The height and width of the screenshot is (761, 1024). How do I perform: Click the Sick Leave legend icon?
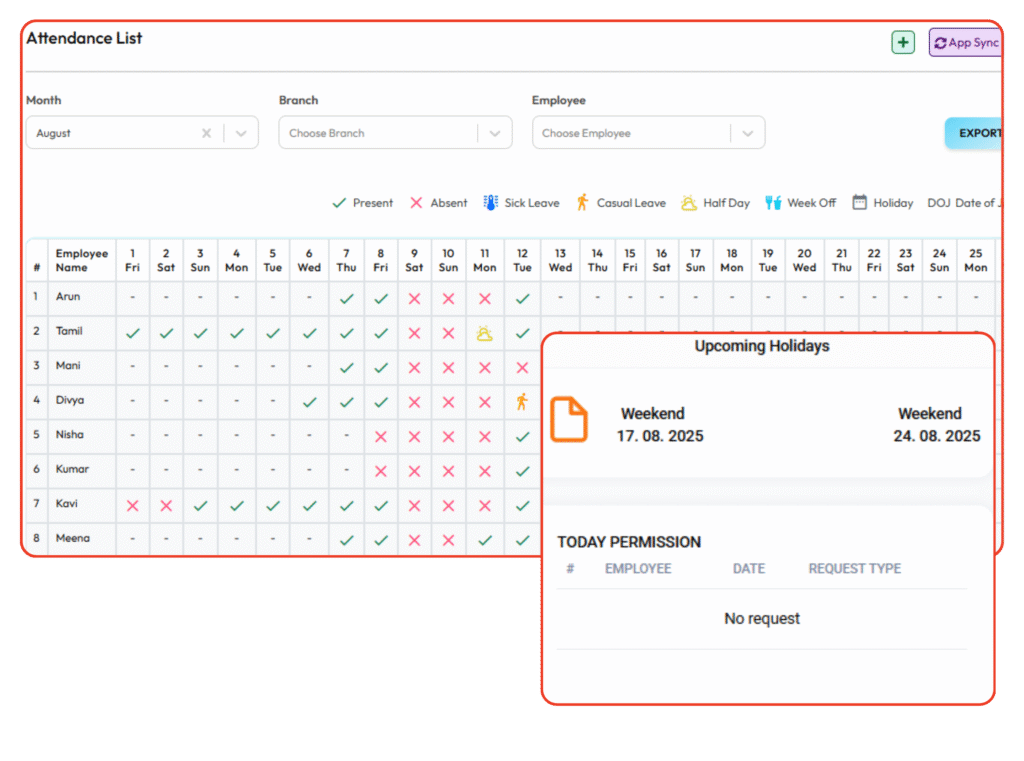[490, 203]
